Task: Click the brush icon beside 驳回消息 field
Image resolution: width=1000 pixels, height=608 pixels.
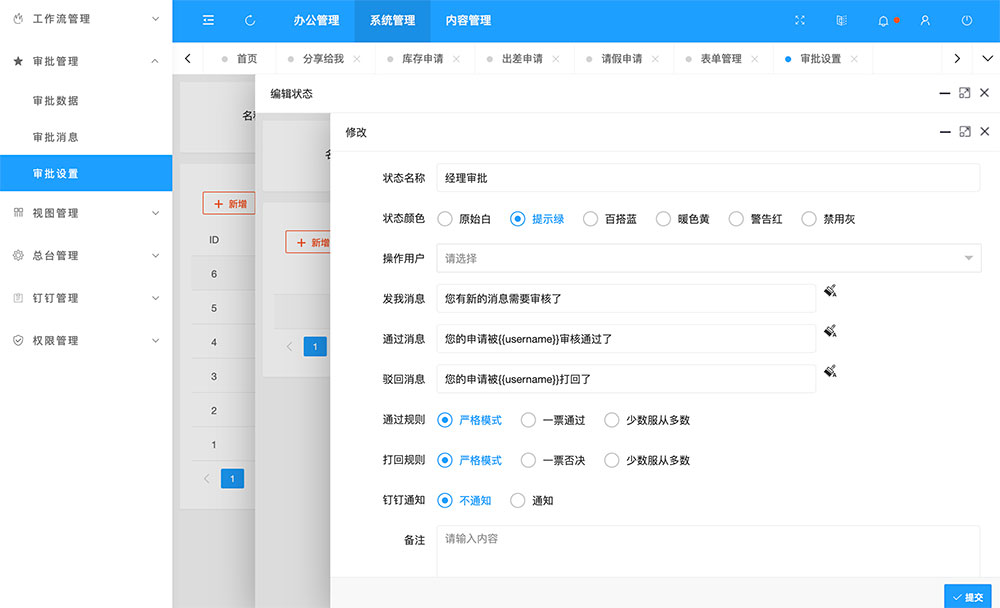Action: 830,371
